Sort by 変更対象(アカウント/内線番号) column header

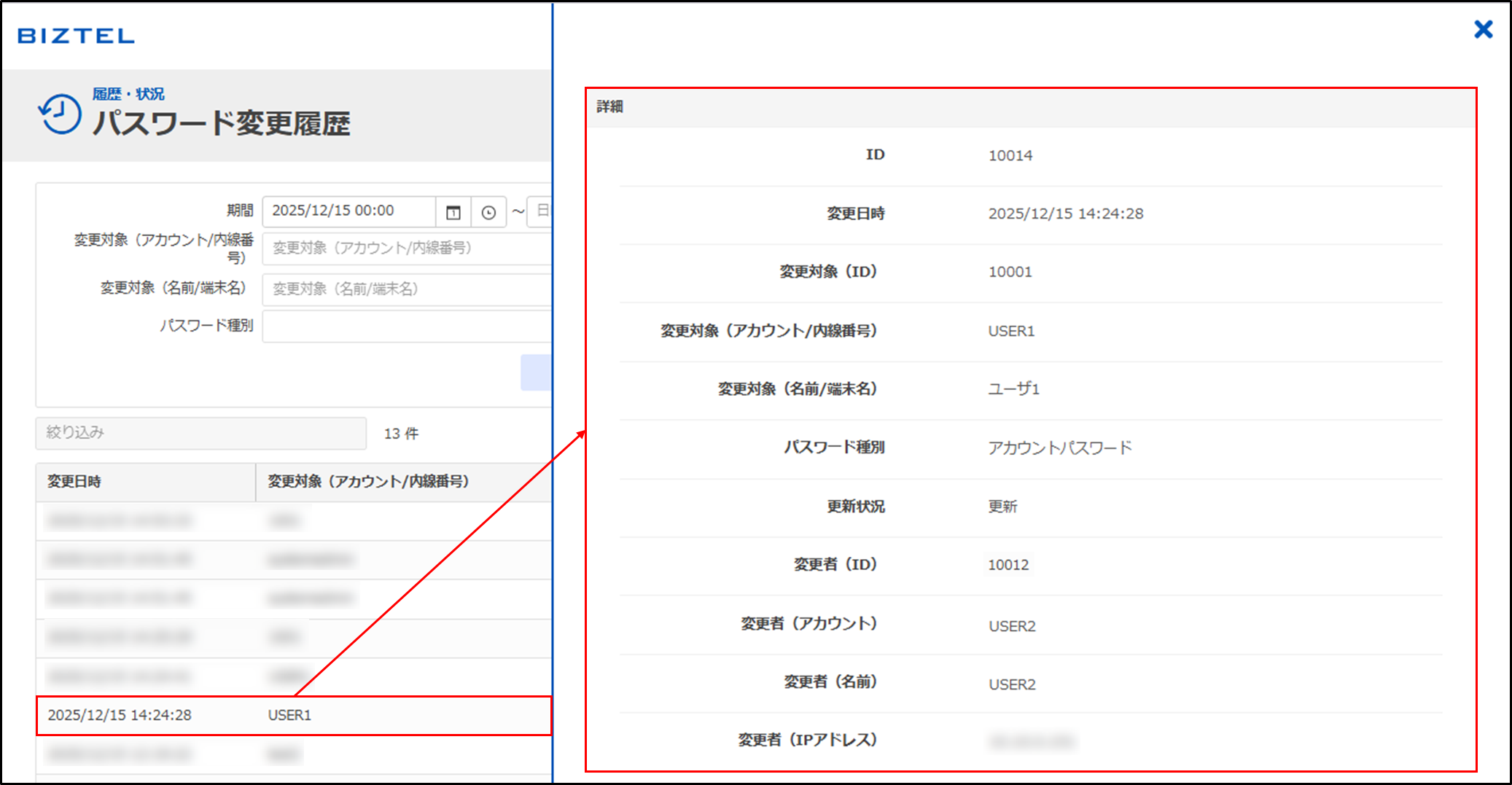(402, 482)
